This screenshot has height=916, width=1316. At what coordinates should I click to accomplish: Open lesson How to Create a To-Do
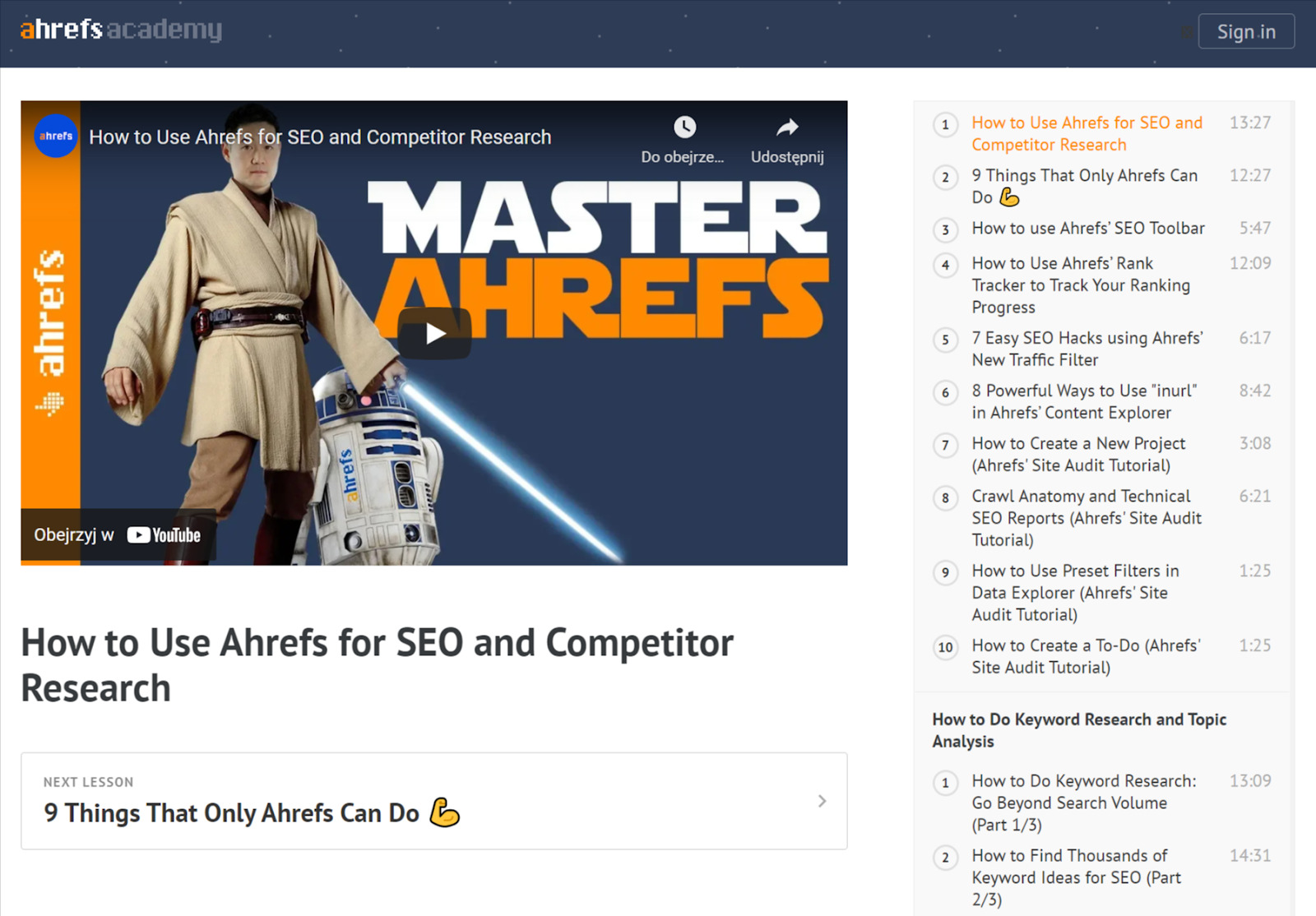pyautogui.click(x=1086, y=656)
